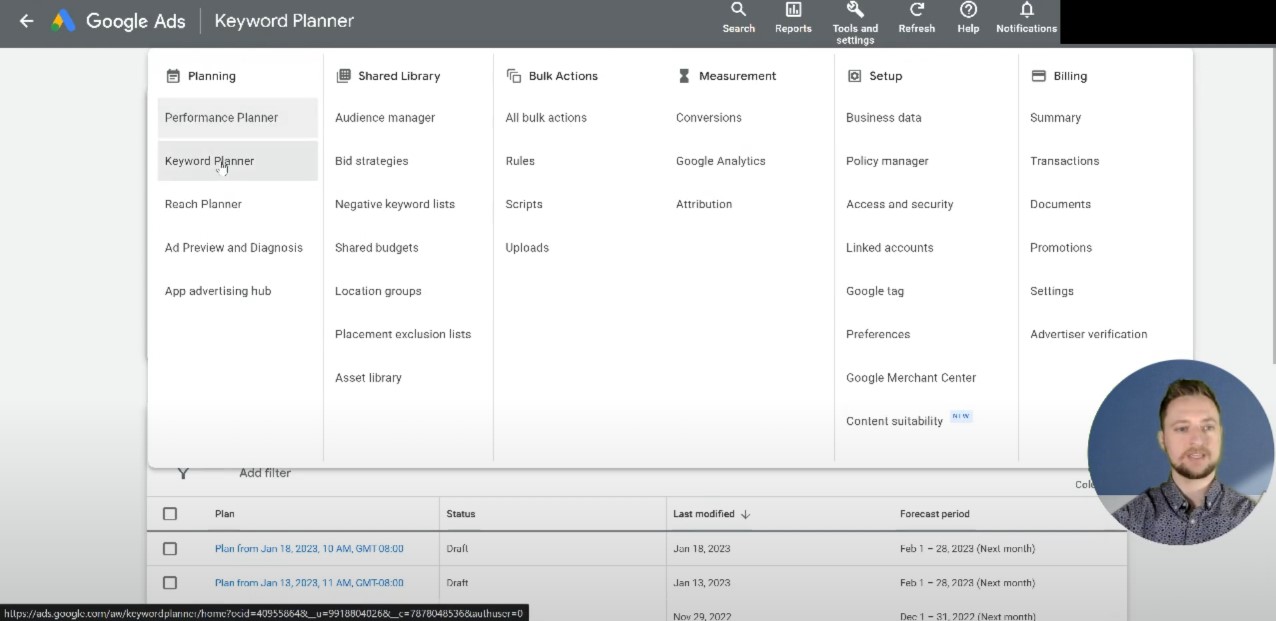Click the Setup gear-box icon
The width and height of the screenshot is (1276, 621).
pos(854,76)
